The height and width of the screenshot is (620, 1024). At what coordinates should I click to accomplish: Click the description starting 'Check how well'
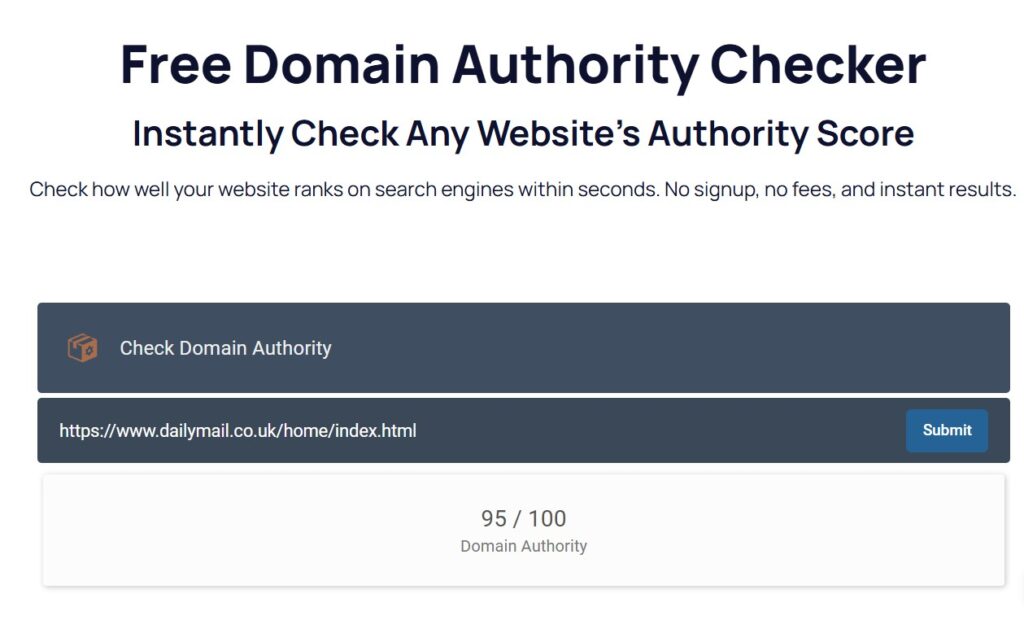point(523,189)
